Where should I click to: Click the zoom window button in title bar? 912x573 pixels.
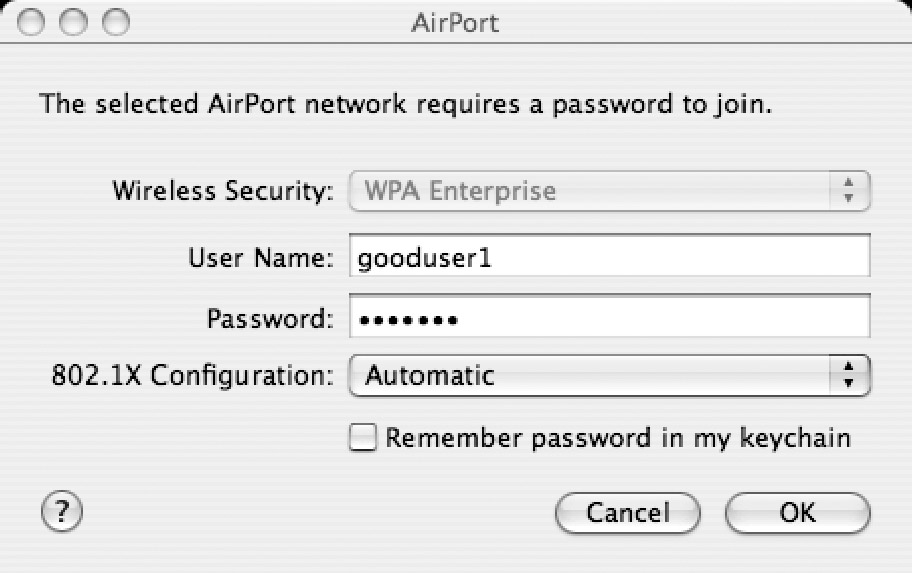(x=116, y=22)
